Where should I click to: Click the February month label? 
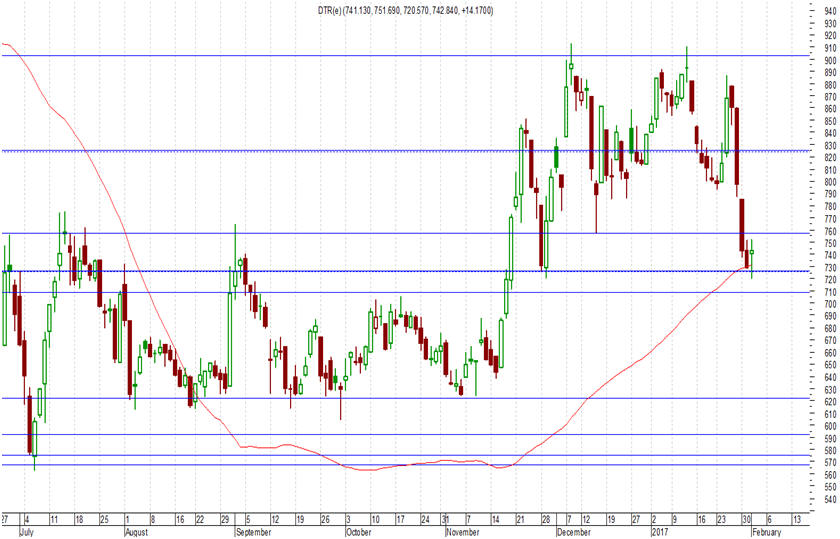click(x=766, y=532)
